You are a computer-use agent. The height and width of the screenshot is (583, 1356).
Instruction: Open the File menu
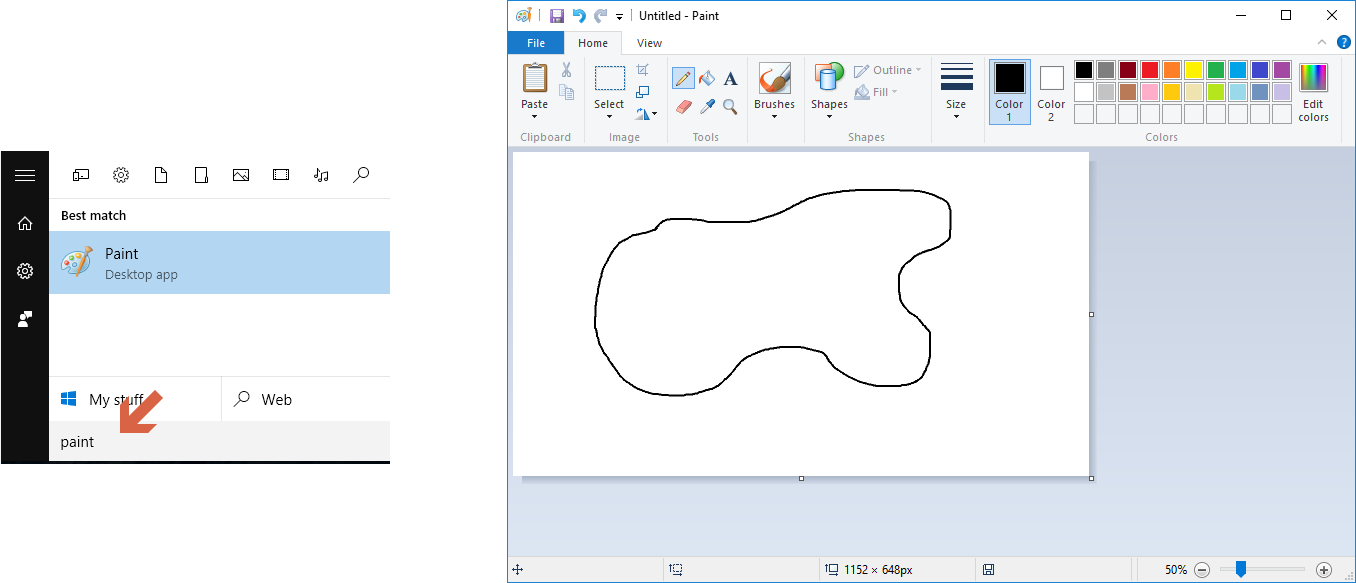tap(536, 43)
